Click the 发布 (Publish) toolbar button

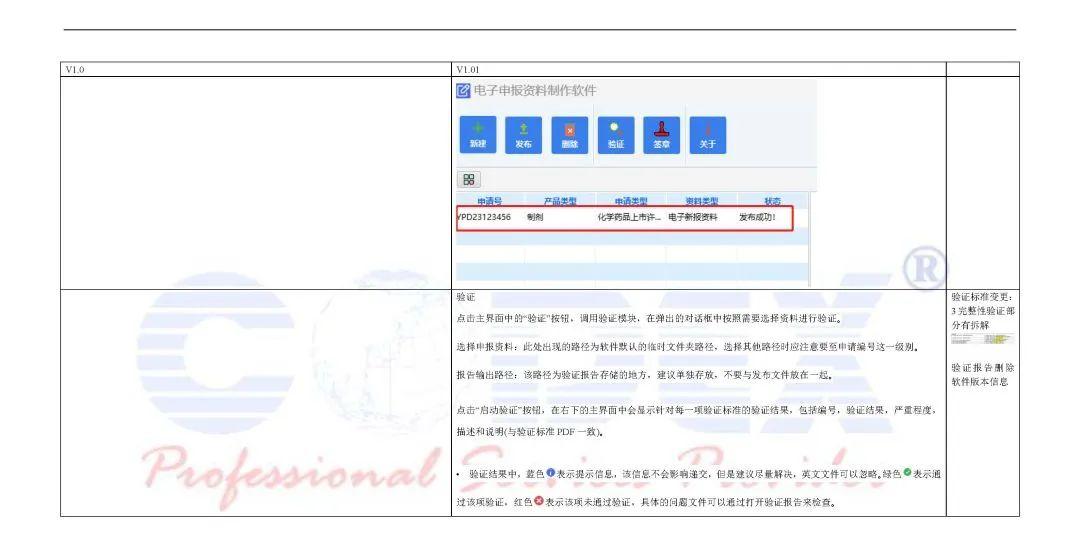tap(523, 135)
